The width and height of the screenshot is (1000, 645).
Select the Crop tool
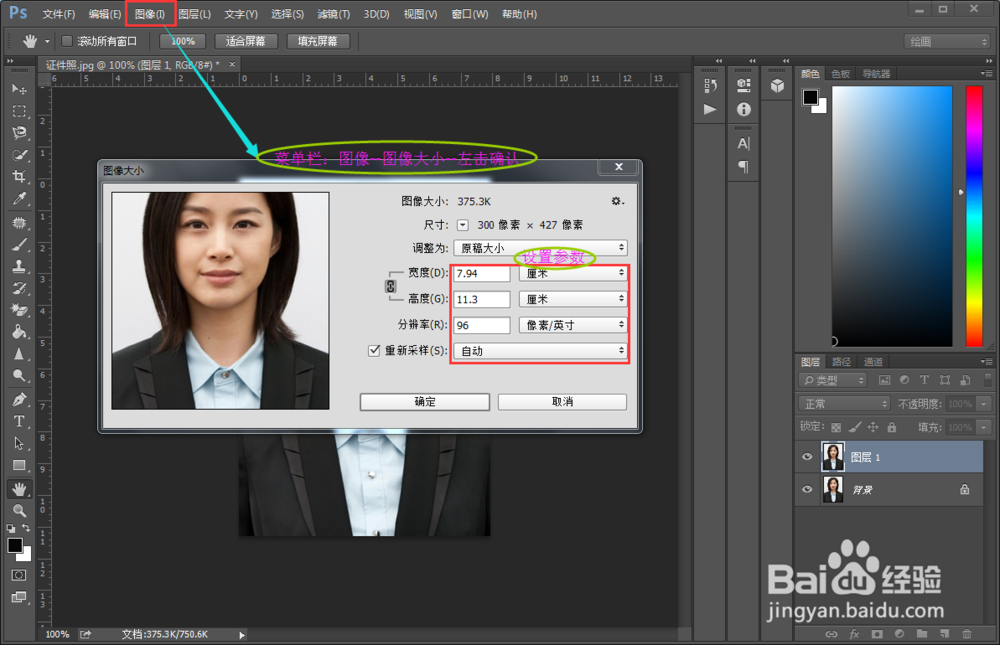(x=19, y=177)
